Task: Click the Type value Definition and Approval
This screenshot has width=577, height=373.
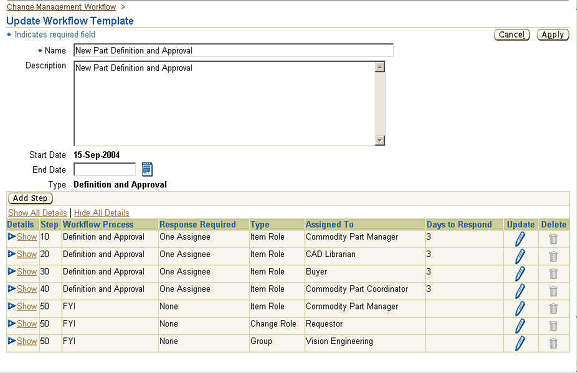Action: tap(120, 184)
